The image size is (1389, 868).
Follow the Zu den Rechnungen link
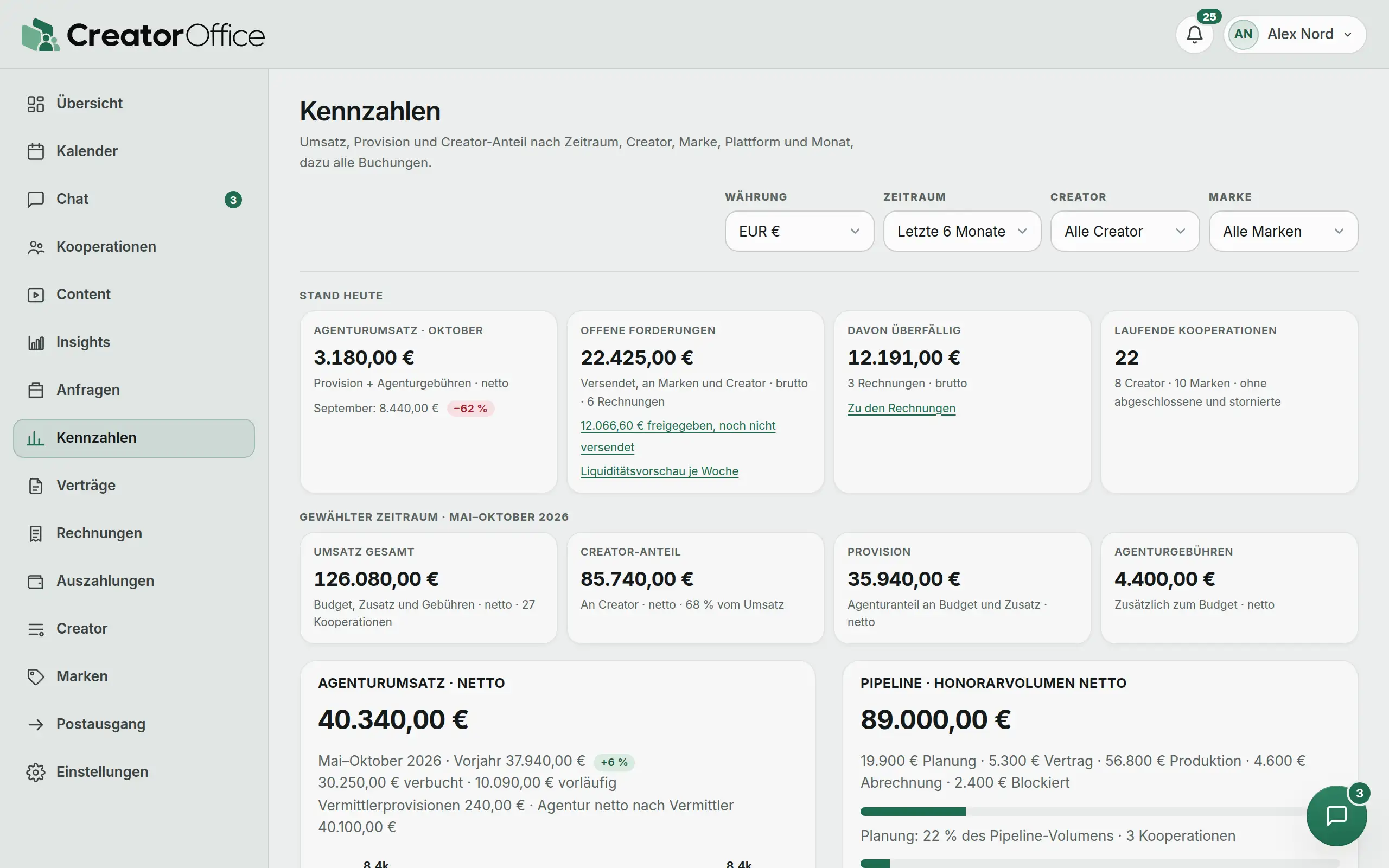point(901,408)
